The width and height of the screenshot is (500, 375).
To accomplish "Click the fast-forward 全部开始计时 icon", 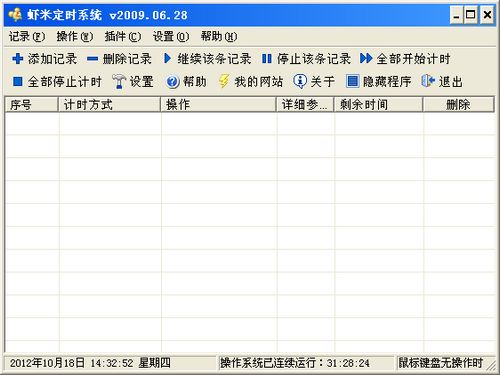I will (366, 59).
